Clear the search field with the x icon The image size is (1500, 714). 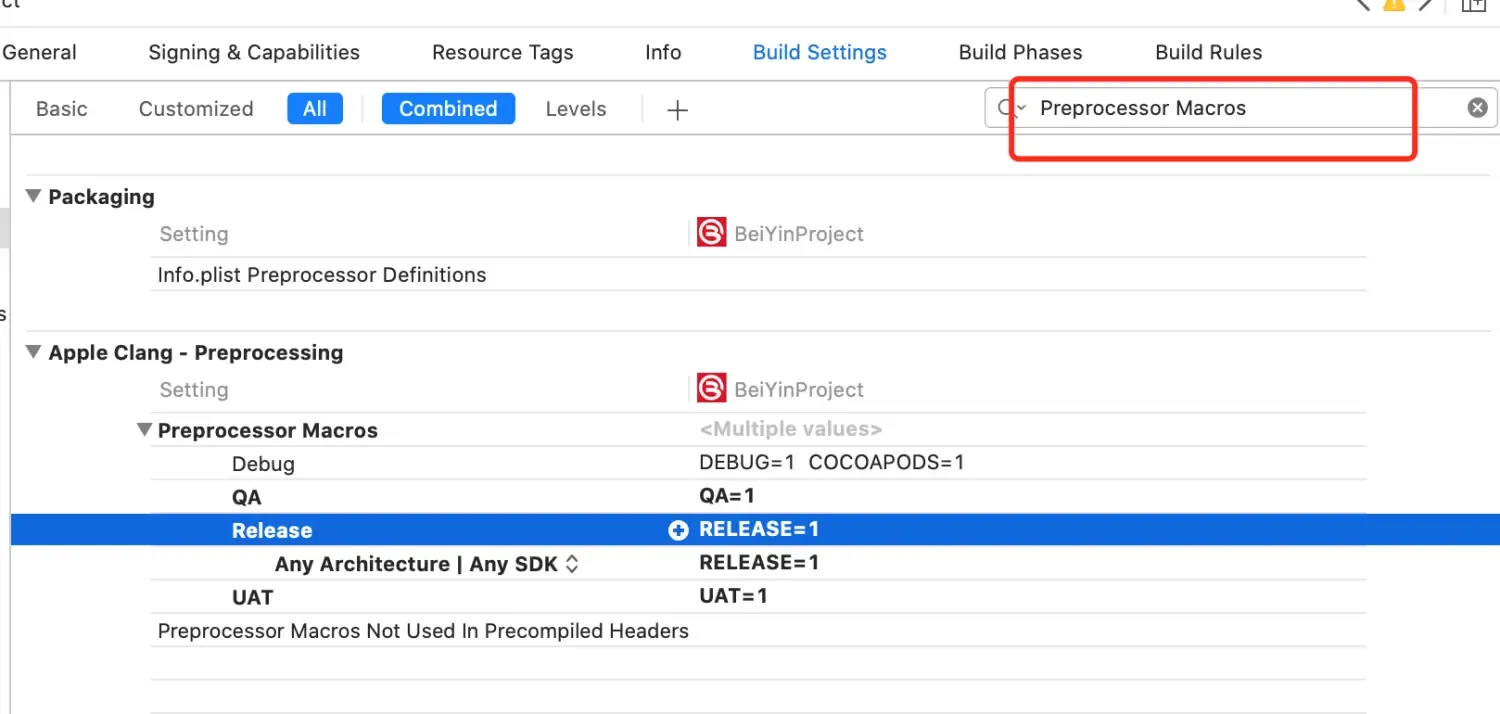click(x=1477, y=107)
